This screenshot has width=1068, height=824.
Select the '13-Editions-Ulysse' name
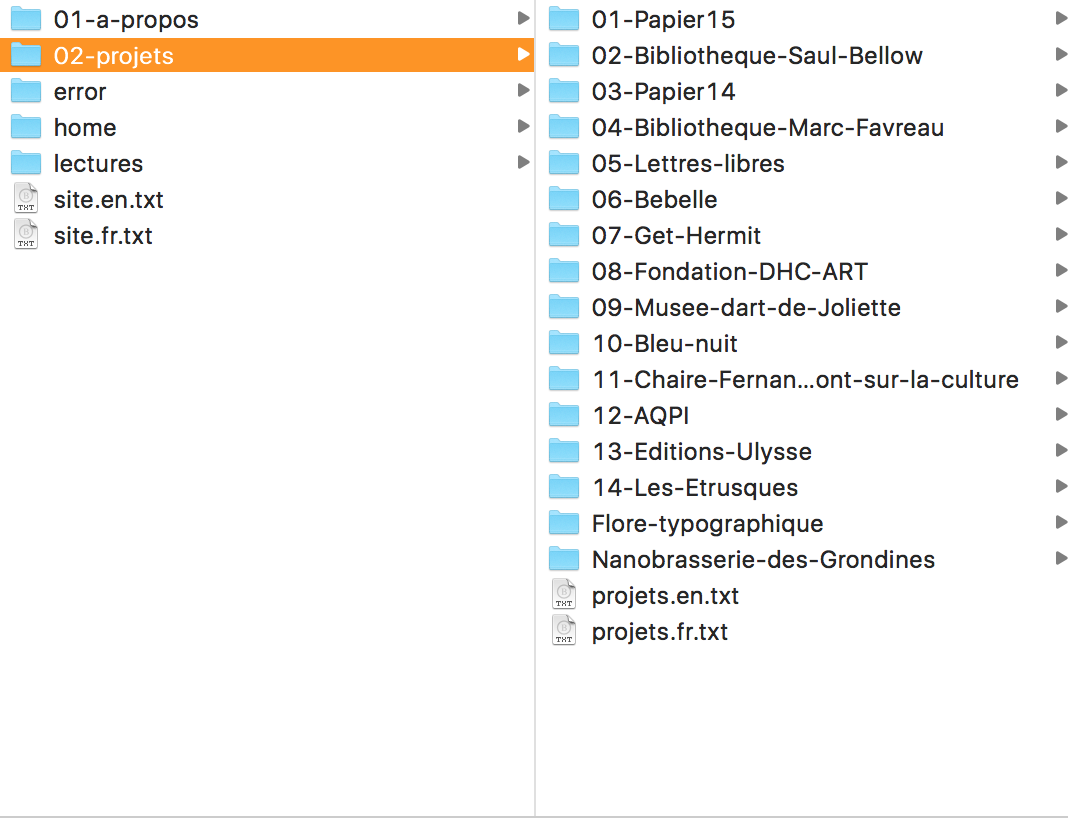coord(702,451)
